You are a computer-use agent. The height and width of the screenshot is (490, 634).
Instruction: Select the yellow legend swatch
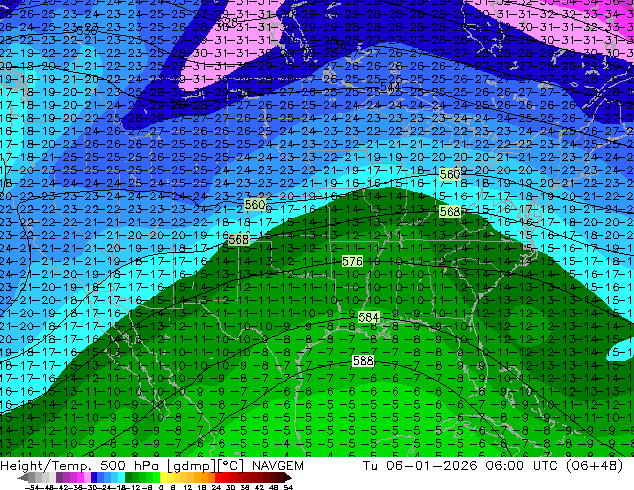pyautogui.click(x=163, y=477)
